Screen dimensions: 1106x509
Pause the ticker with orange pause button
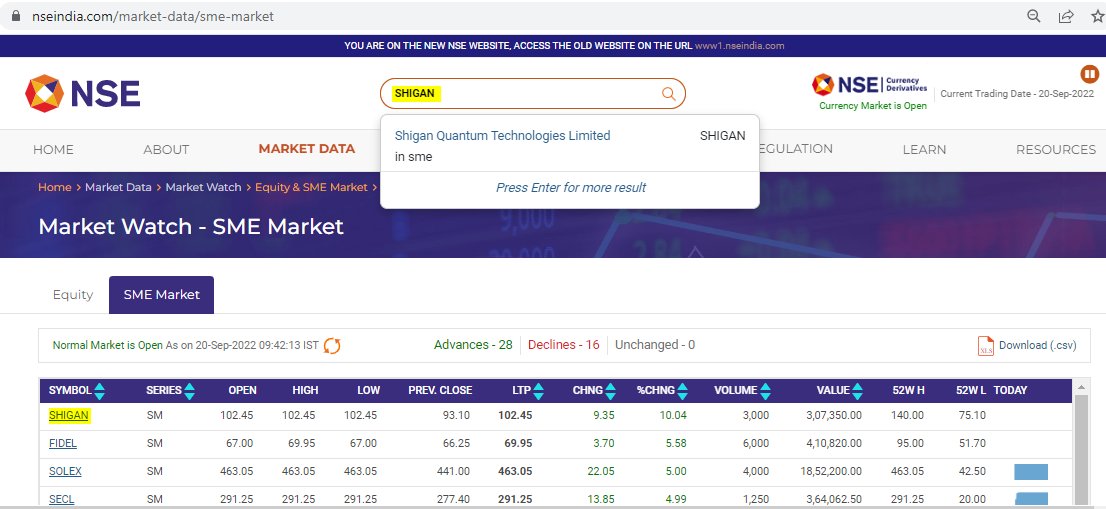[1089, 73]
